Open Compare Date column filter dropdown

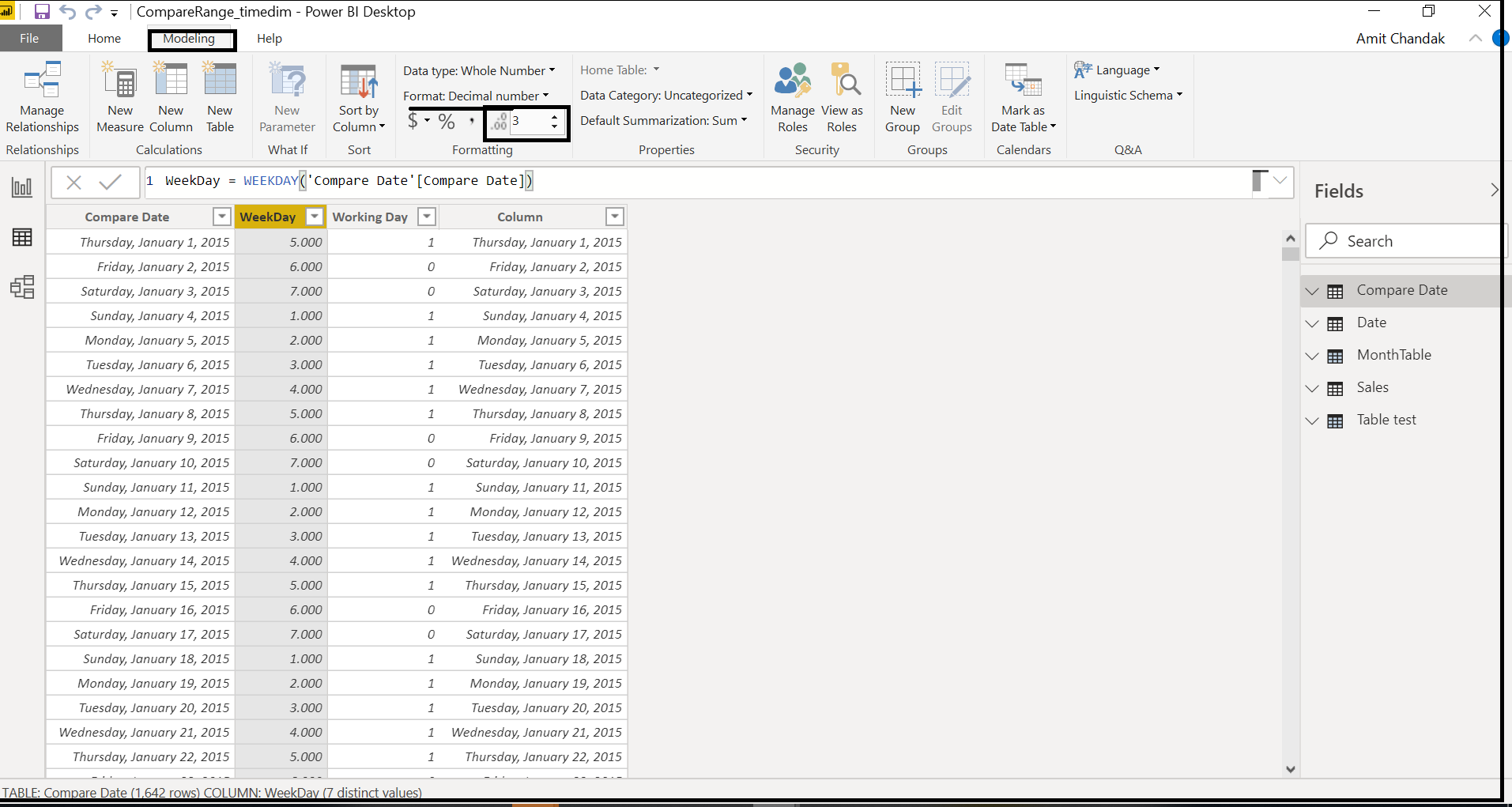pyautogui.click(x=222, y=217)
